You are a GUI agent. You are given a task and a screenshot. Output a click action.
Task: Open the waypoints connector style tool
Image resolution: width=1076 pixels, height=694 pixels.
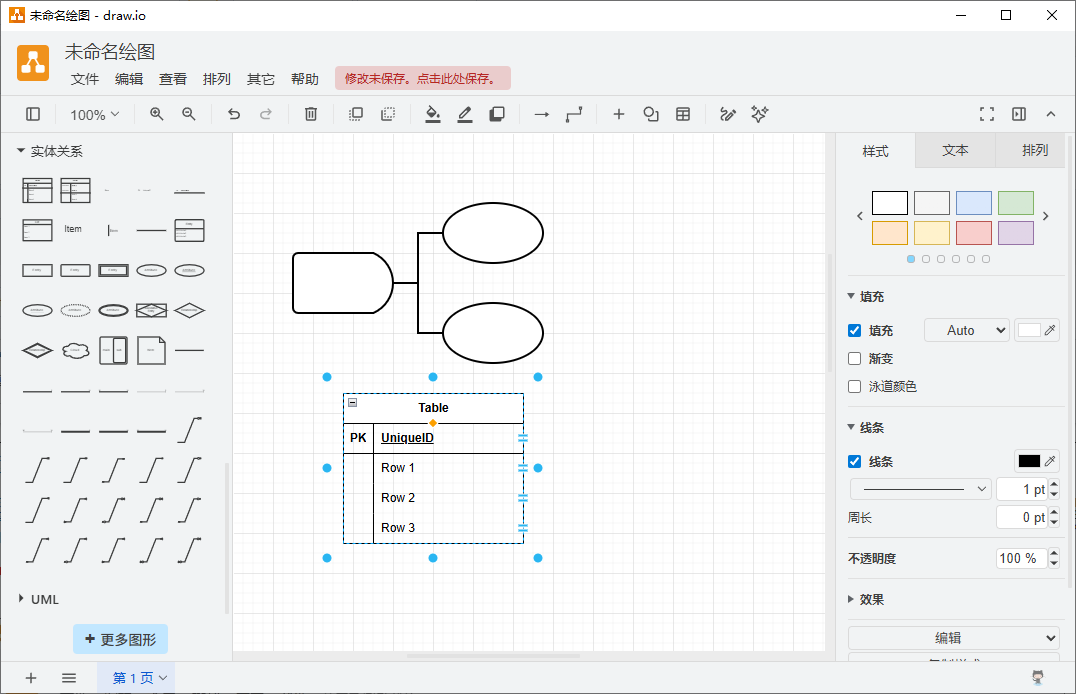pyautogui.click(x=574, y=114)
